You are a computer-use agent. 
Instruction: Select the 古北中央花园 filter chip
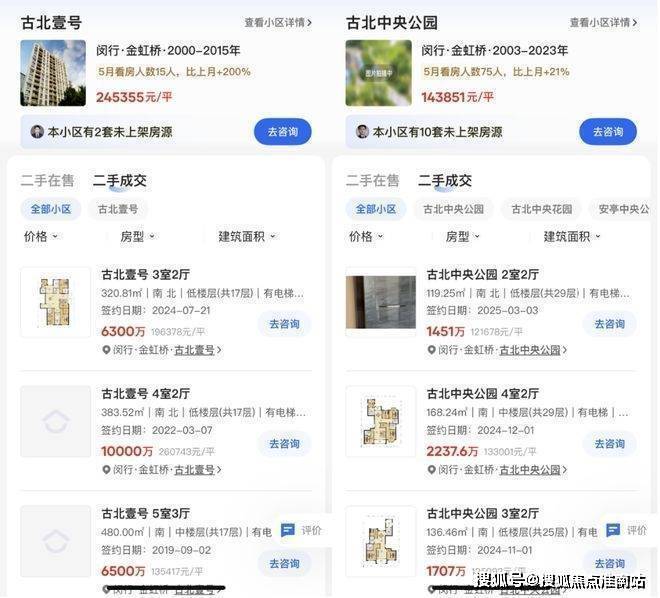(x=542, y=209)
